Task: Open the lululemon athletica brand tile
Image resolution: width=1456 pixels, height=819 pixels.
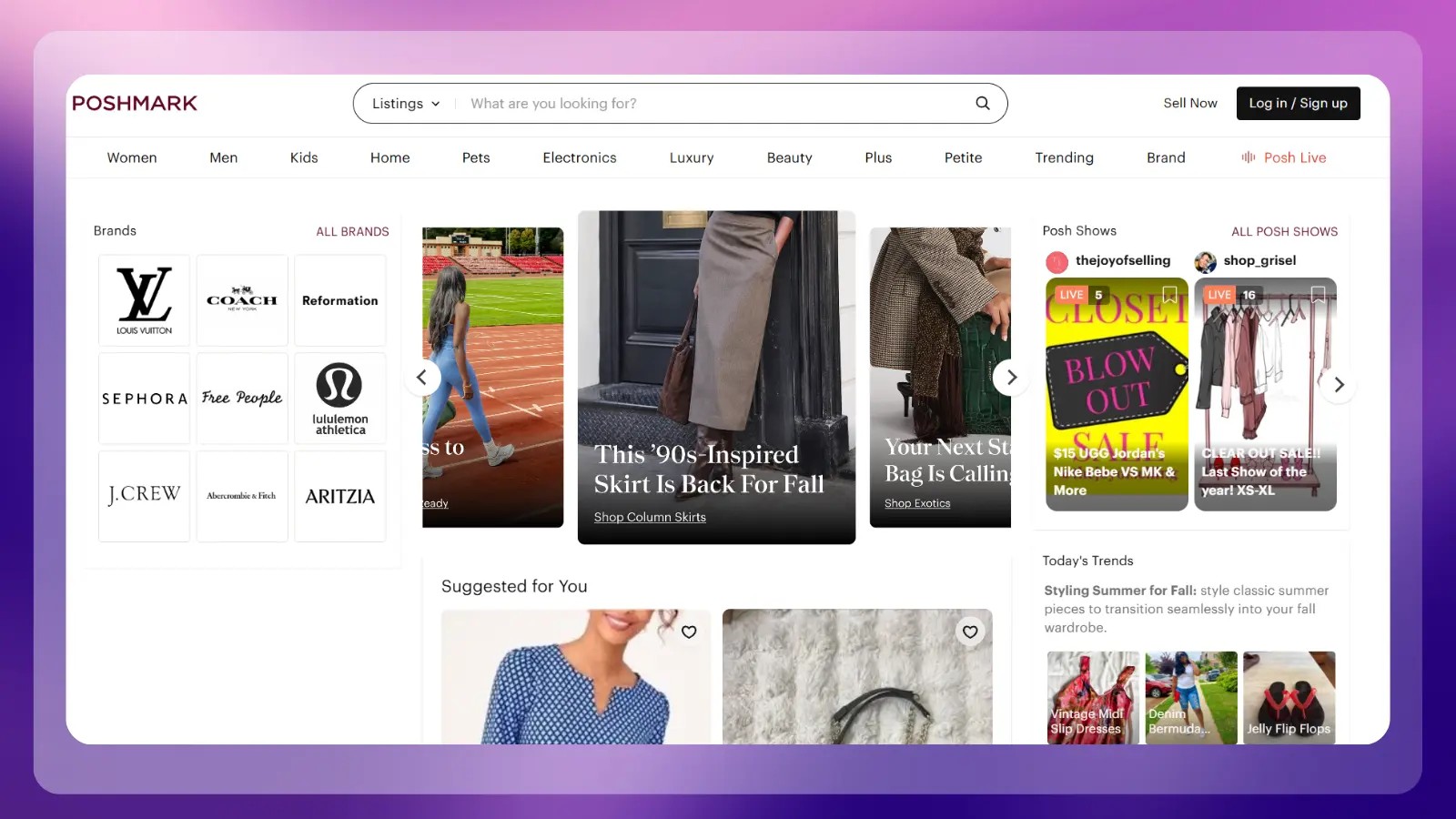Action: (x=340, y=399)
